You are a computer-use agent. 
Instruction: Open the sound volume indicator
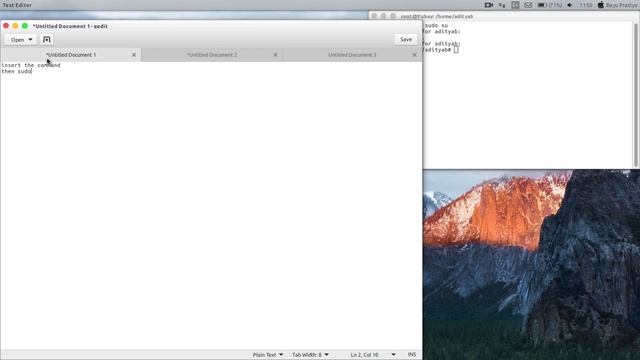click(570, 5)
